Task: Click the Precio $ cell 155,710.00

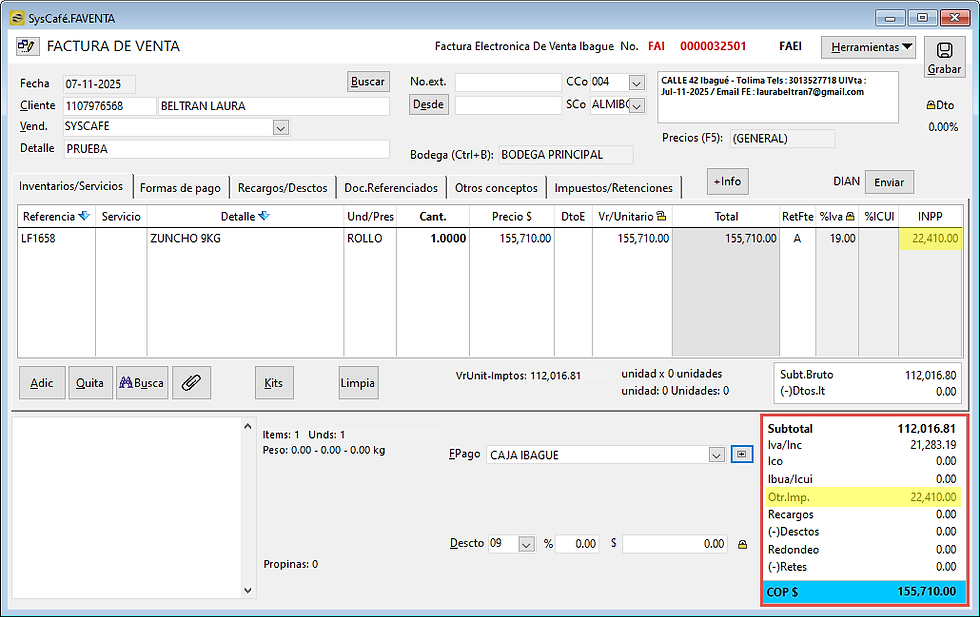Action: (512, 238)
